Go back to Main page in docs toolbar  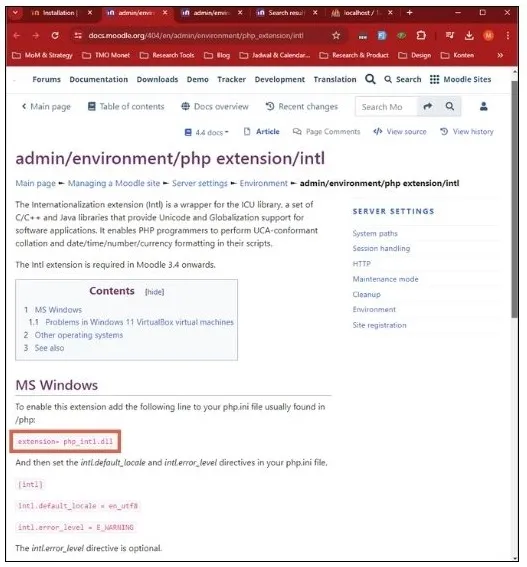pos(46,107)
